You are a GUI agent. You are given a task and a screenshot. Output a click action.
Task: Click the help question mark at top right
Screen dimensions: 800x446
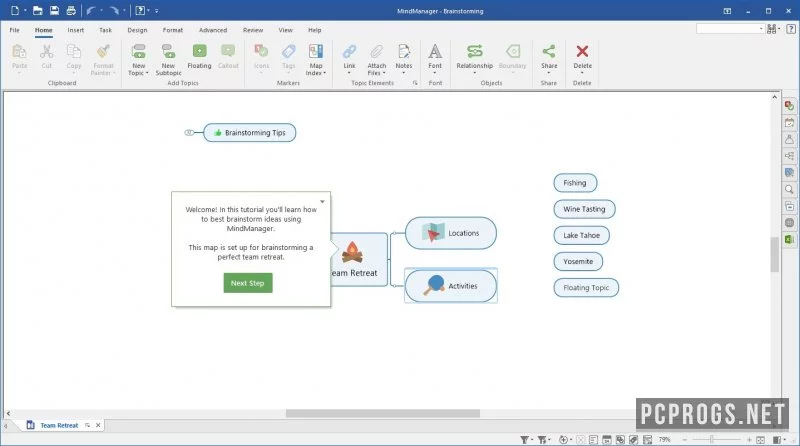click(x=790, y=29)
